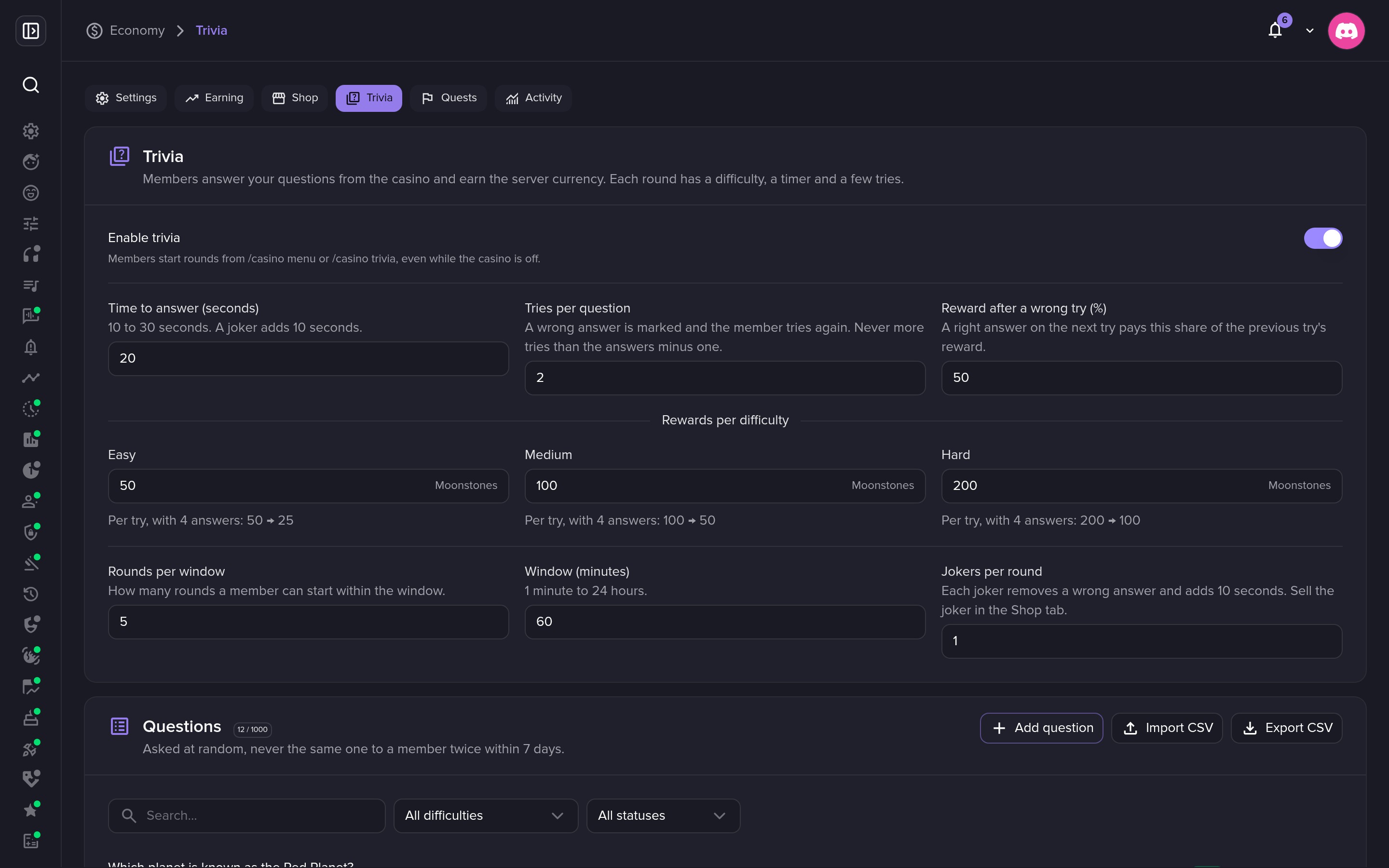This screenshot has height=868, width=1389.
Task: Open the sliders tuning sidebar icon
Action: [x=30, y=223]
